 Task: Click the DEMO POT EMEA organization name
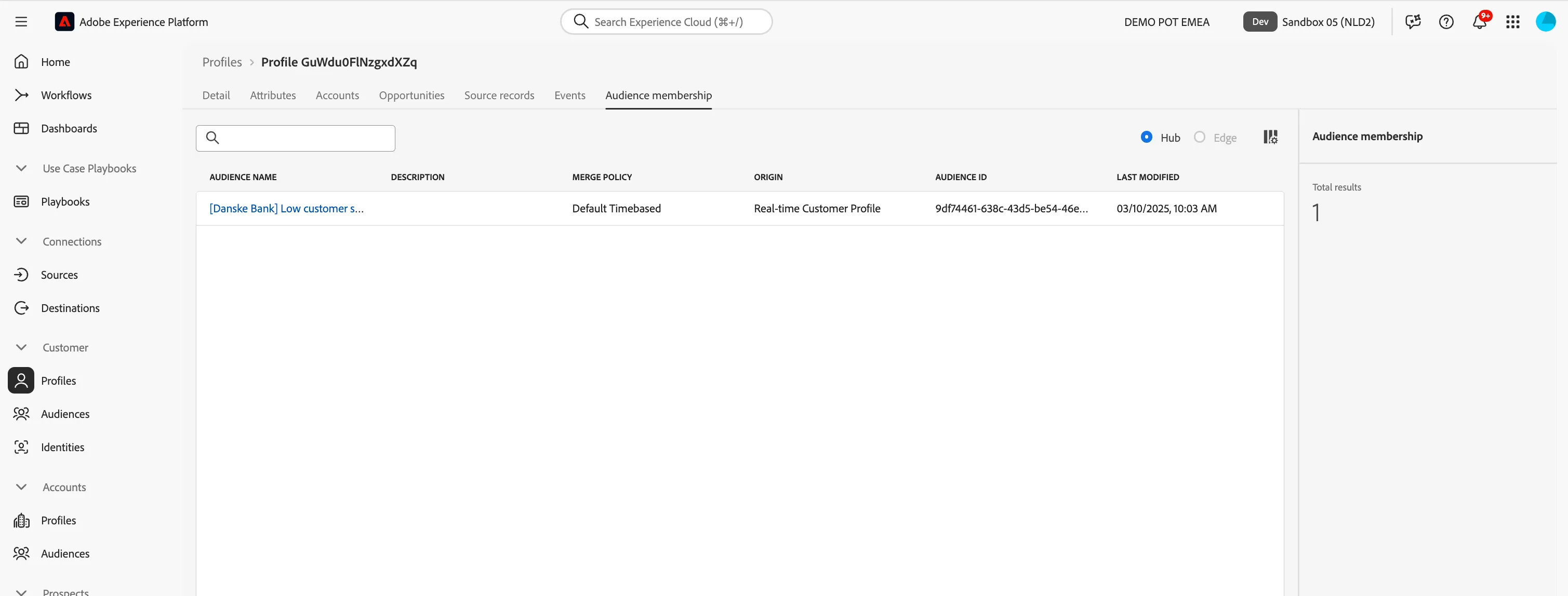tap(1166, 22)
